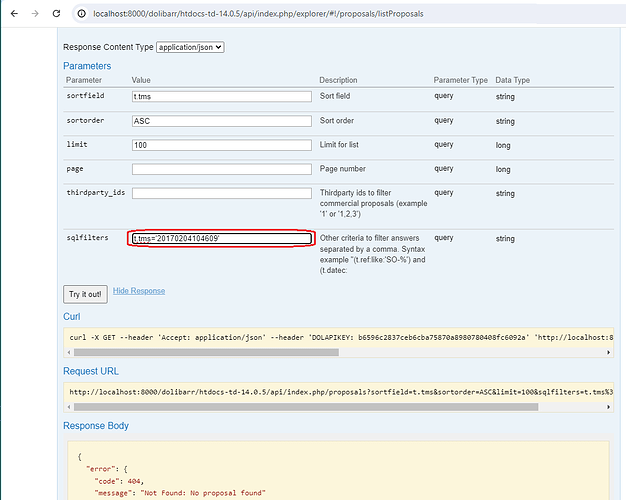
Task: Click the Data Type column header
Action: coord(512,80)
